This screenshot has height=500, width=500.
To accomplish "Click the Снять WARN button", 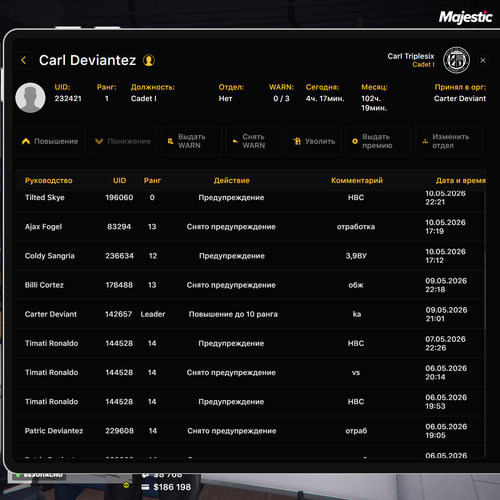I will coord(254,141).
